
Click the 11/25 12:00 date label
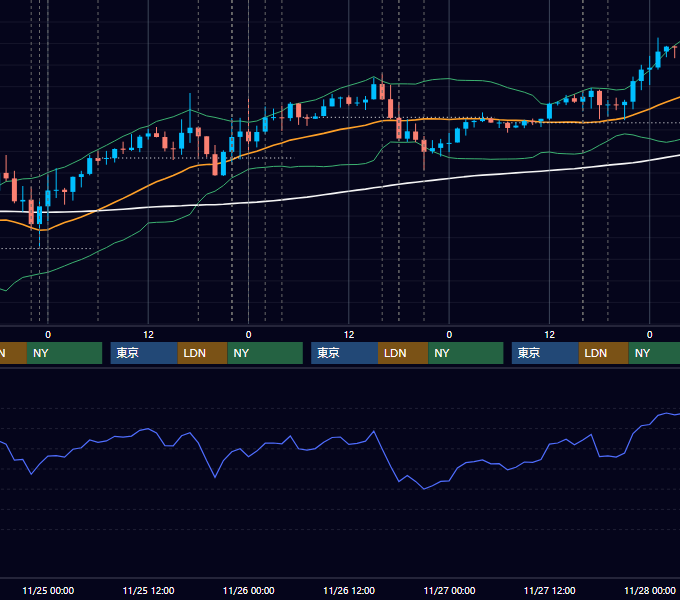148,590
